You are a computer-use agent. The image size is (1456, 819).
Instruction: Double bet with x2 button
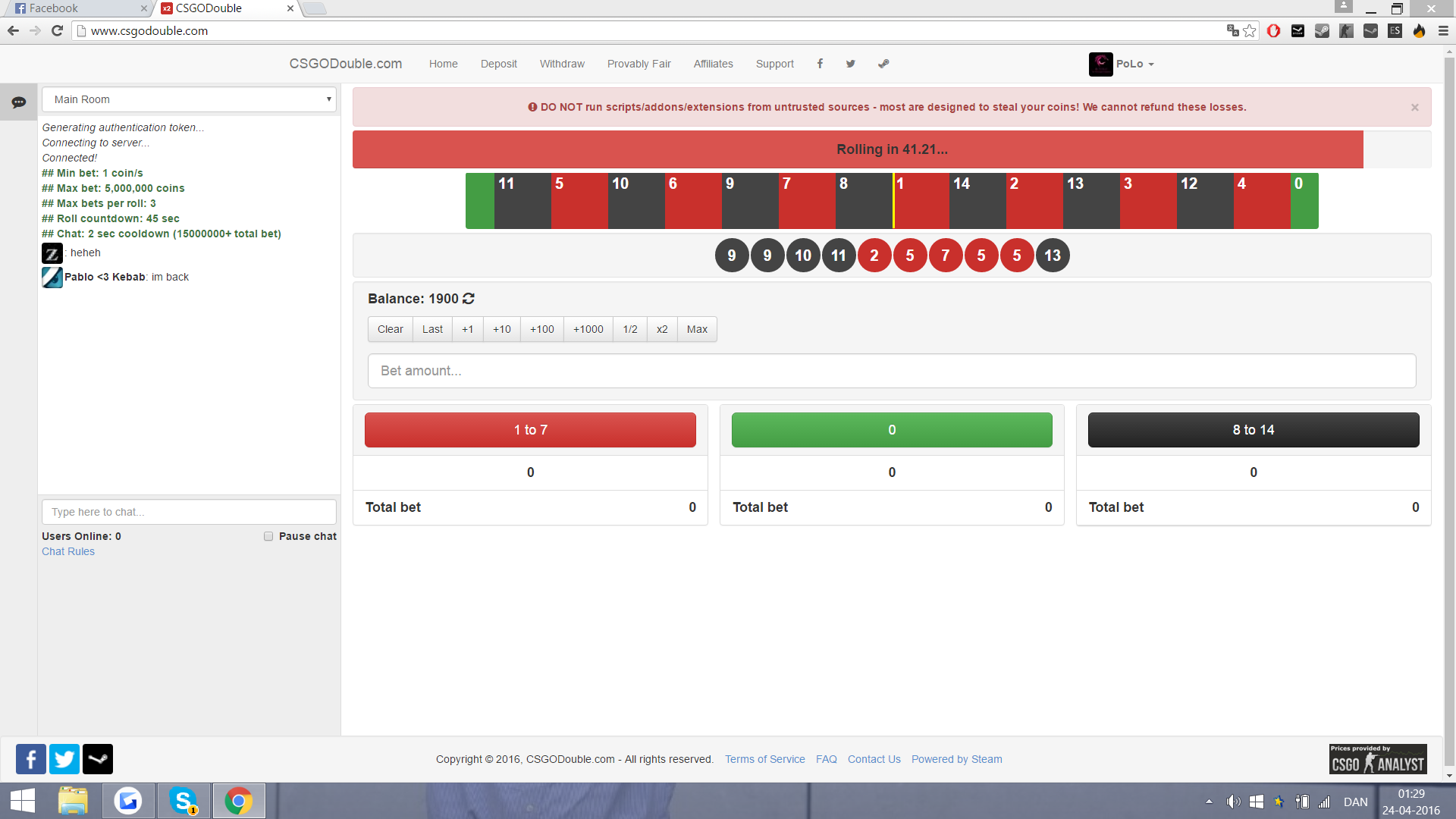[x=662, y=329]
